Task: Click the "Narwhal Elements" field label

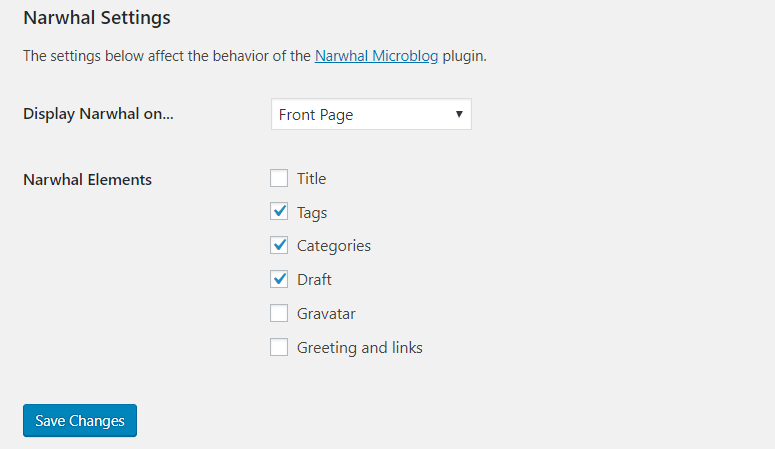Action: [x=87, y=180]
